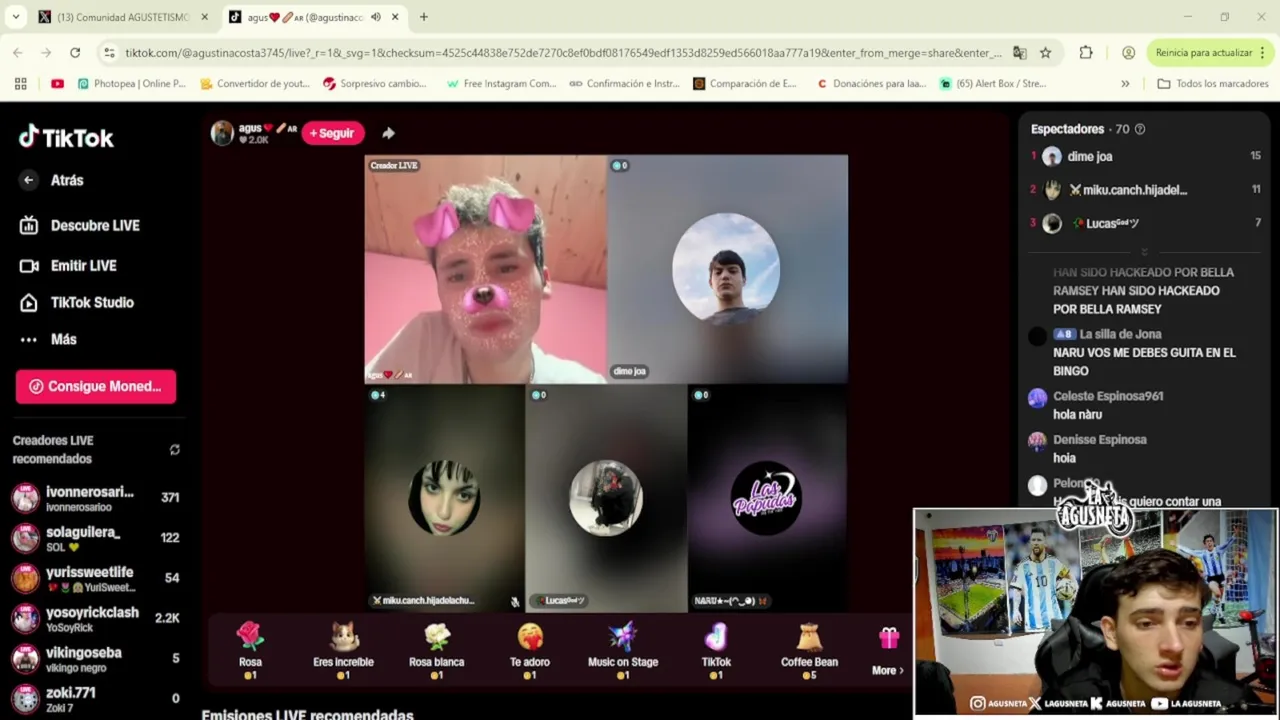This screenshot has width=1280, height=720.
Task: Translate this page icon
Action: click(1019, 52)
